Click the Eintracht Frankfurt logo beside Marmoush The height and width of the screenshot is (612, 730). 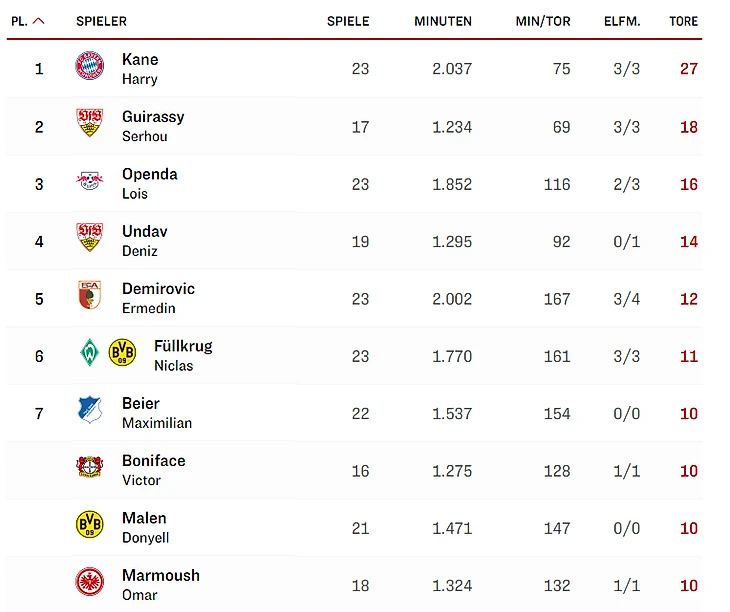coord(89,583)
